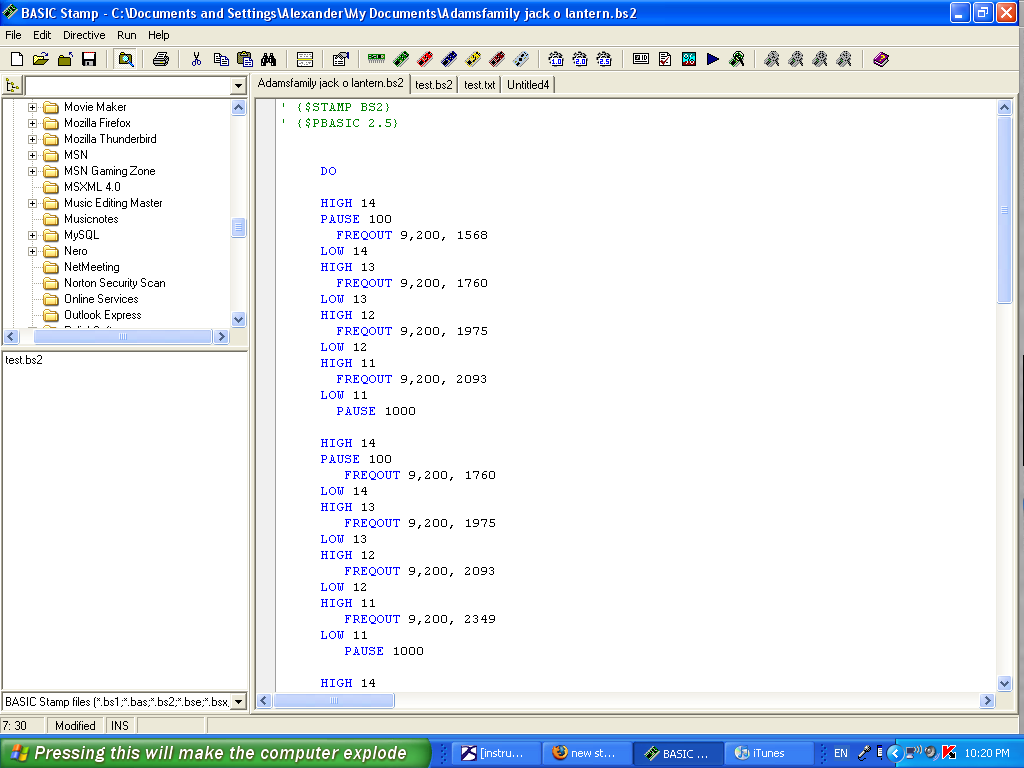The image size is (1024, 768).
Task: Click the Cut scissors icon
Action: click(x=196, y=59)
